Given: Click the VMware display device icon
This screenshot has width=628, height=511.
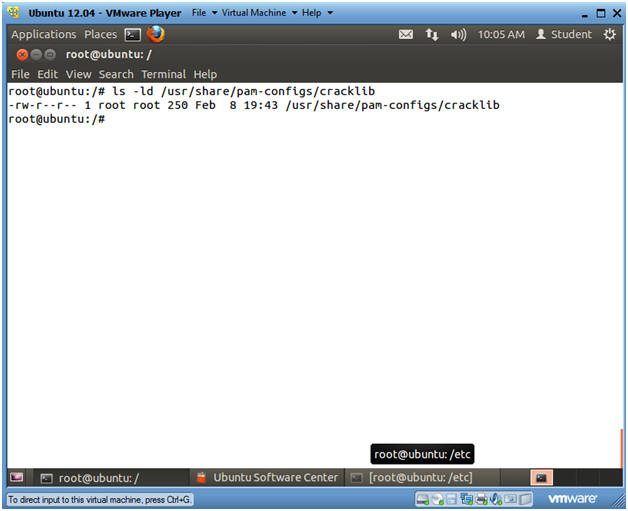Looking at the screenshot, I should (x=510, y=499).
